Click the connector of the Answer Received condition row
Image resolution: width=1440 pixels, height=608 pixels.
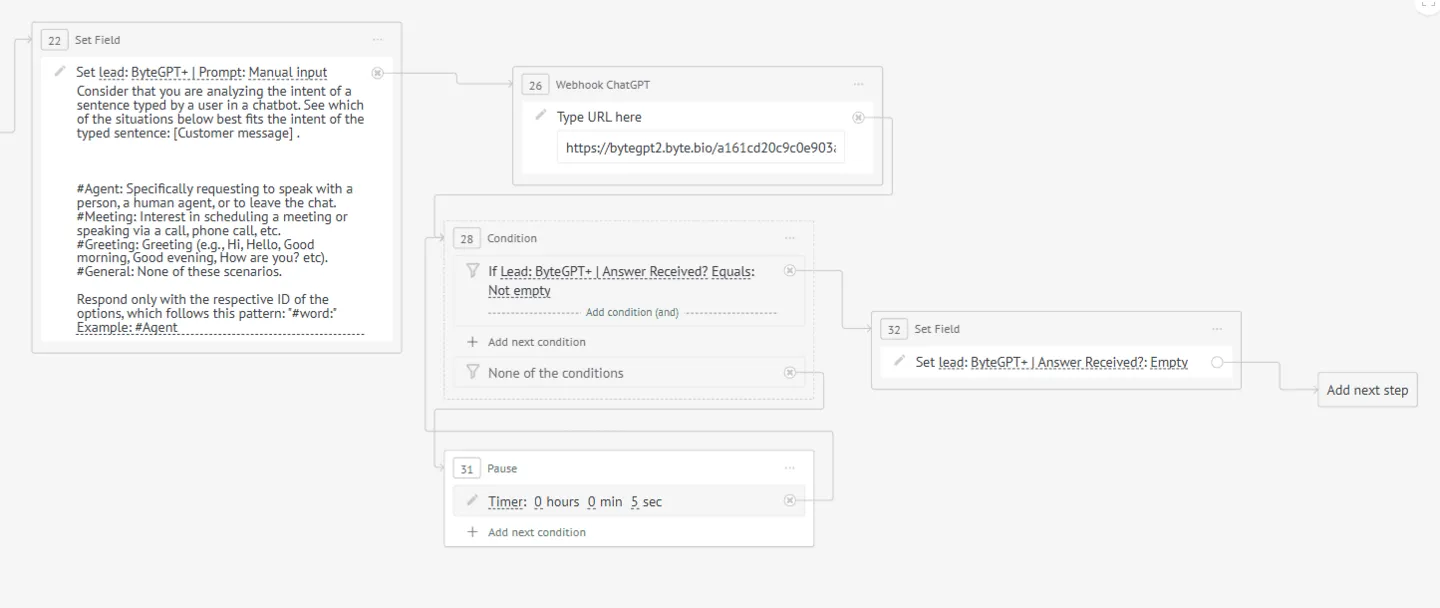pos(790,270)
